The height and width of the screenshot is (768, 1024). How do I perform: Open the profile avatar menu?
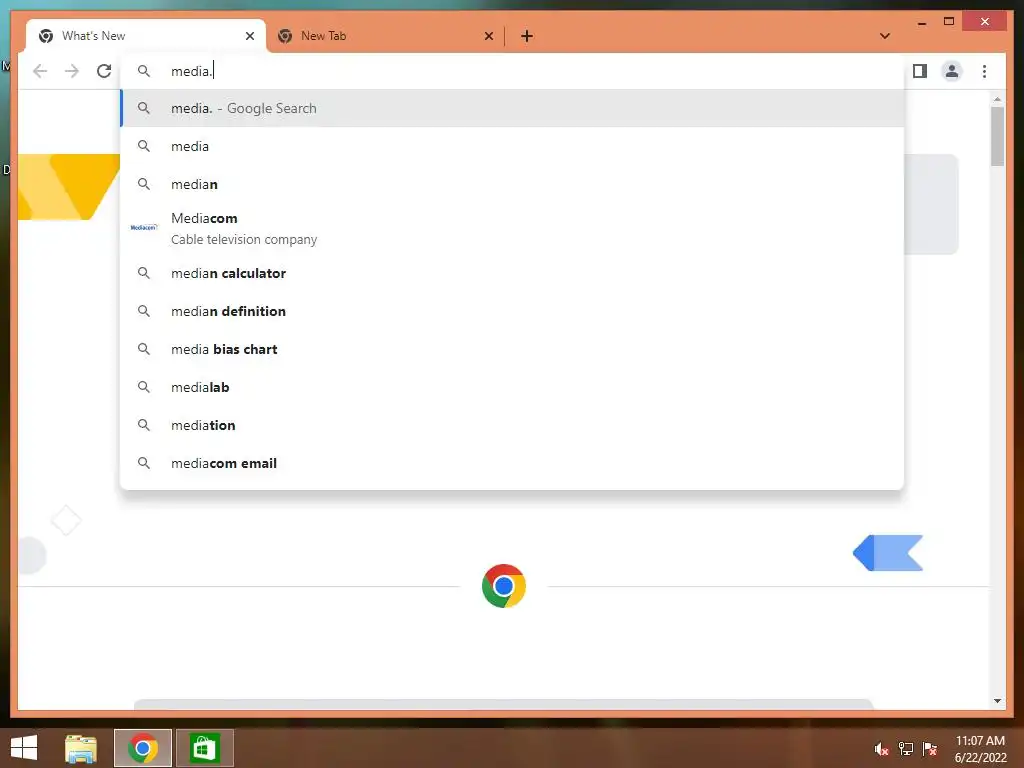tap(952, 71)
